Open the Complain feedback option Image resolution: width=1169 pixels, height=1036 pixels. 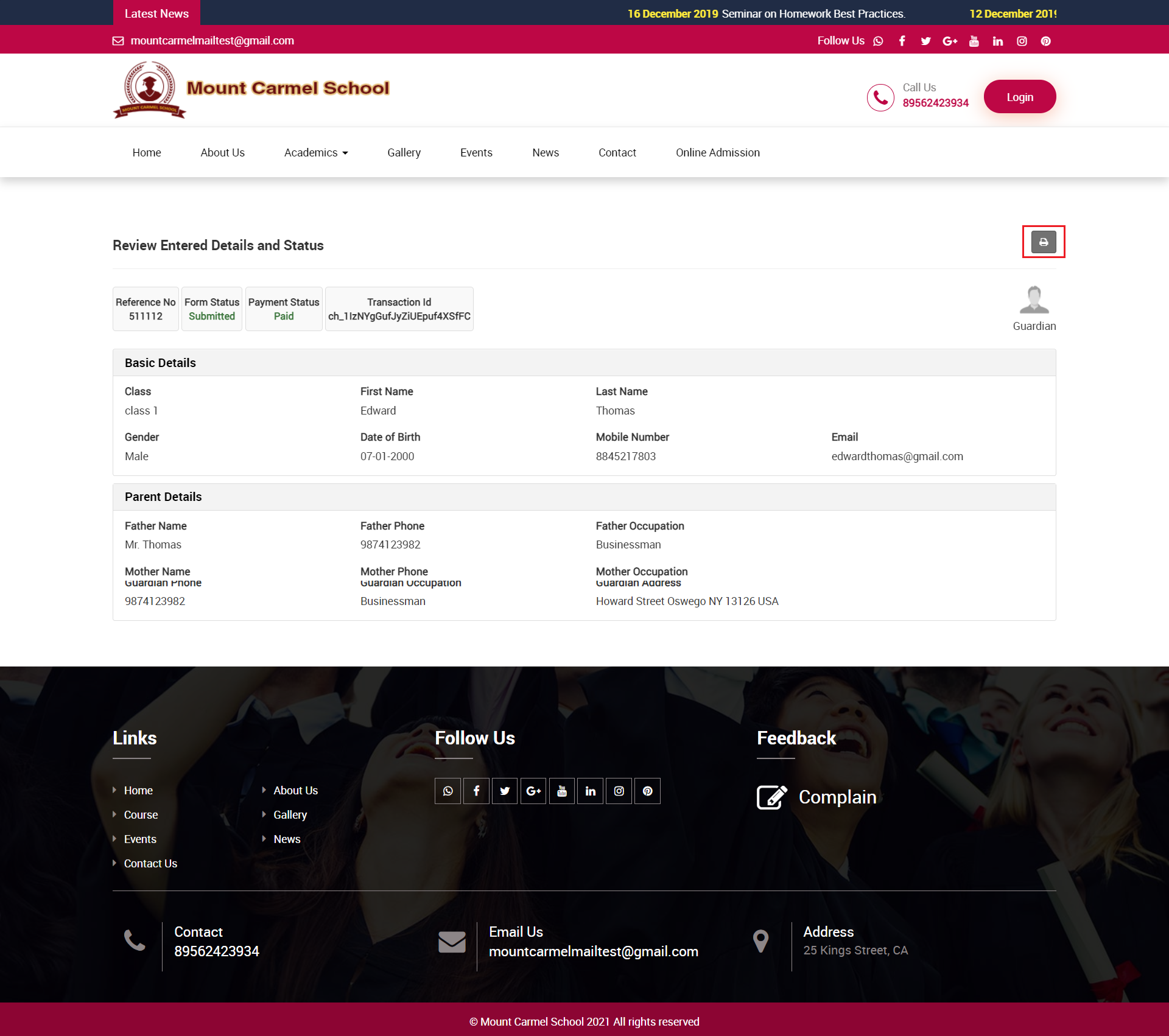837,797
